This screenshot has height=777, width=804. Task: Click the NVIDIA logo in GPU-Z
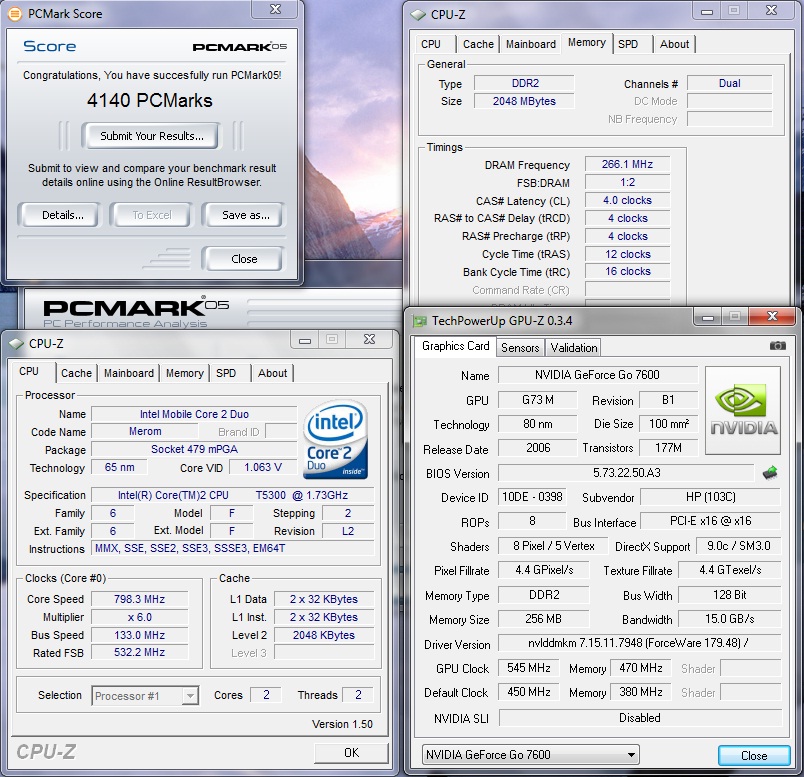(x=743, y=410)
